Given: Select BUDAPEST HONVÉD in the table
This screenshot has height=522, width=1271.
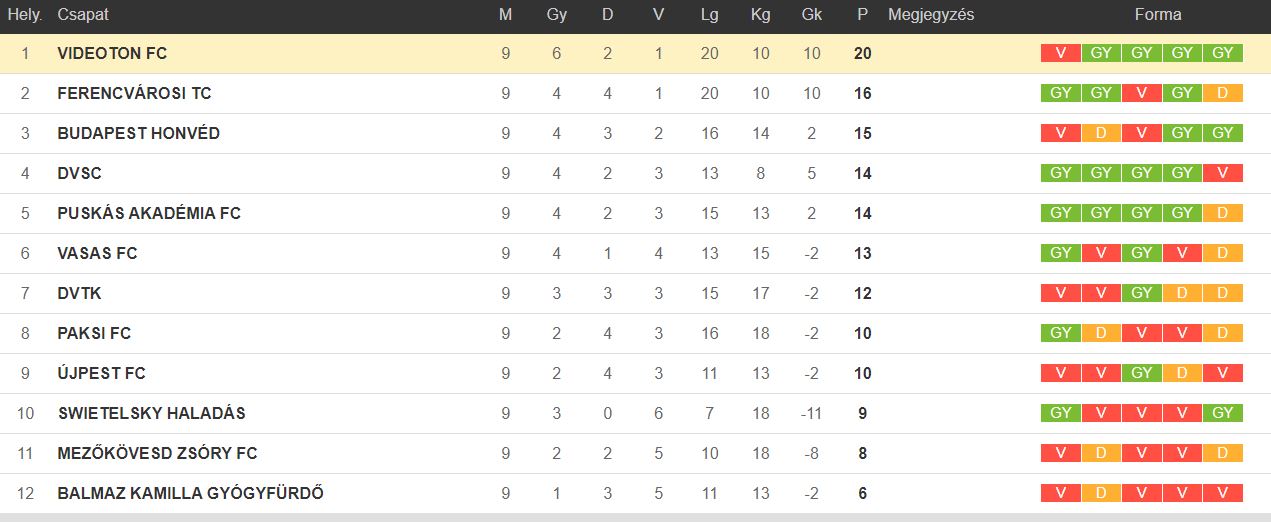Looking at the screenshot, I should pyautogui.click(x=139, y=133).
